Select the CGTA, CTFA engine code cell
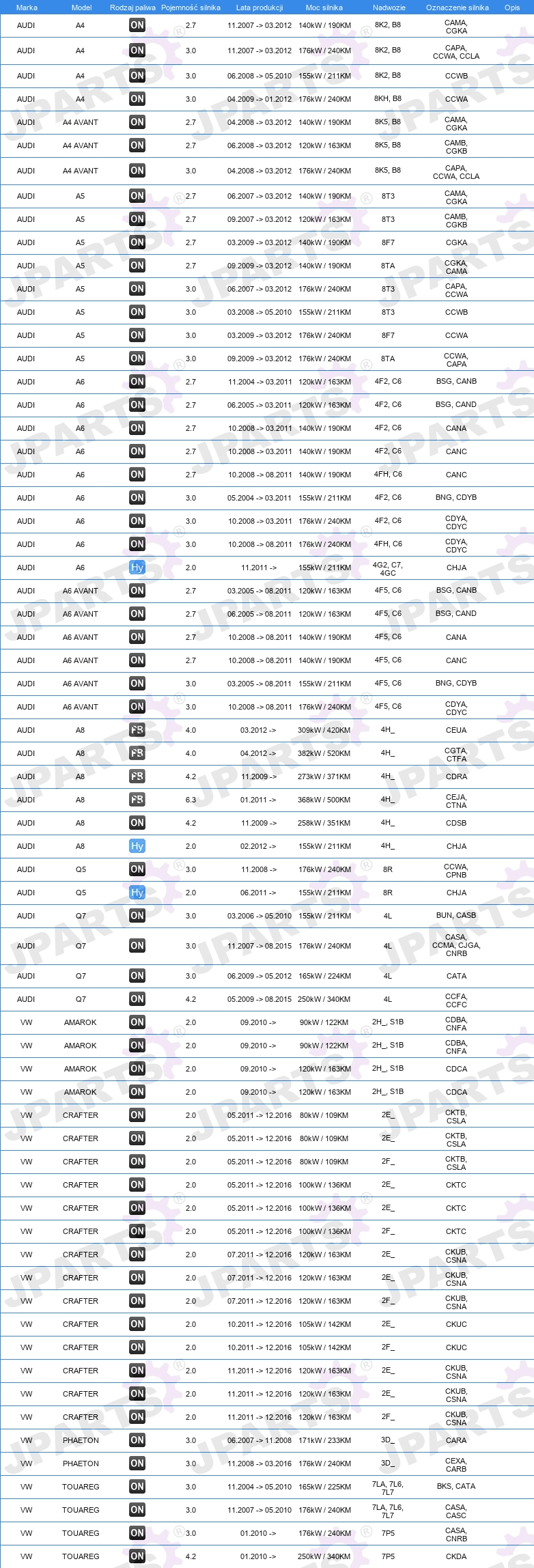 [x=456, y=755]
